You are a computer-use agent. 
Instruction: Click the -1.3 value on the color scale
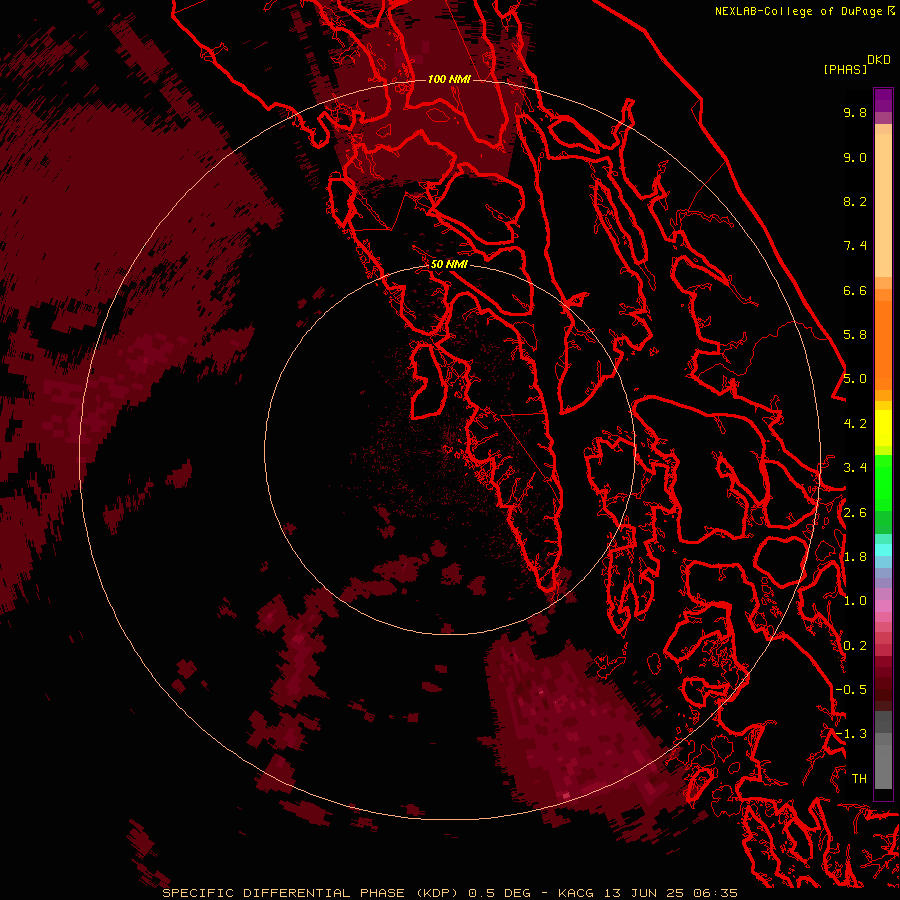click(x=851, y=734)
